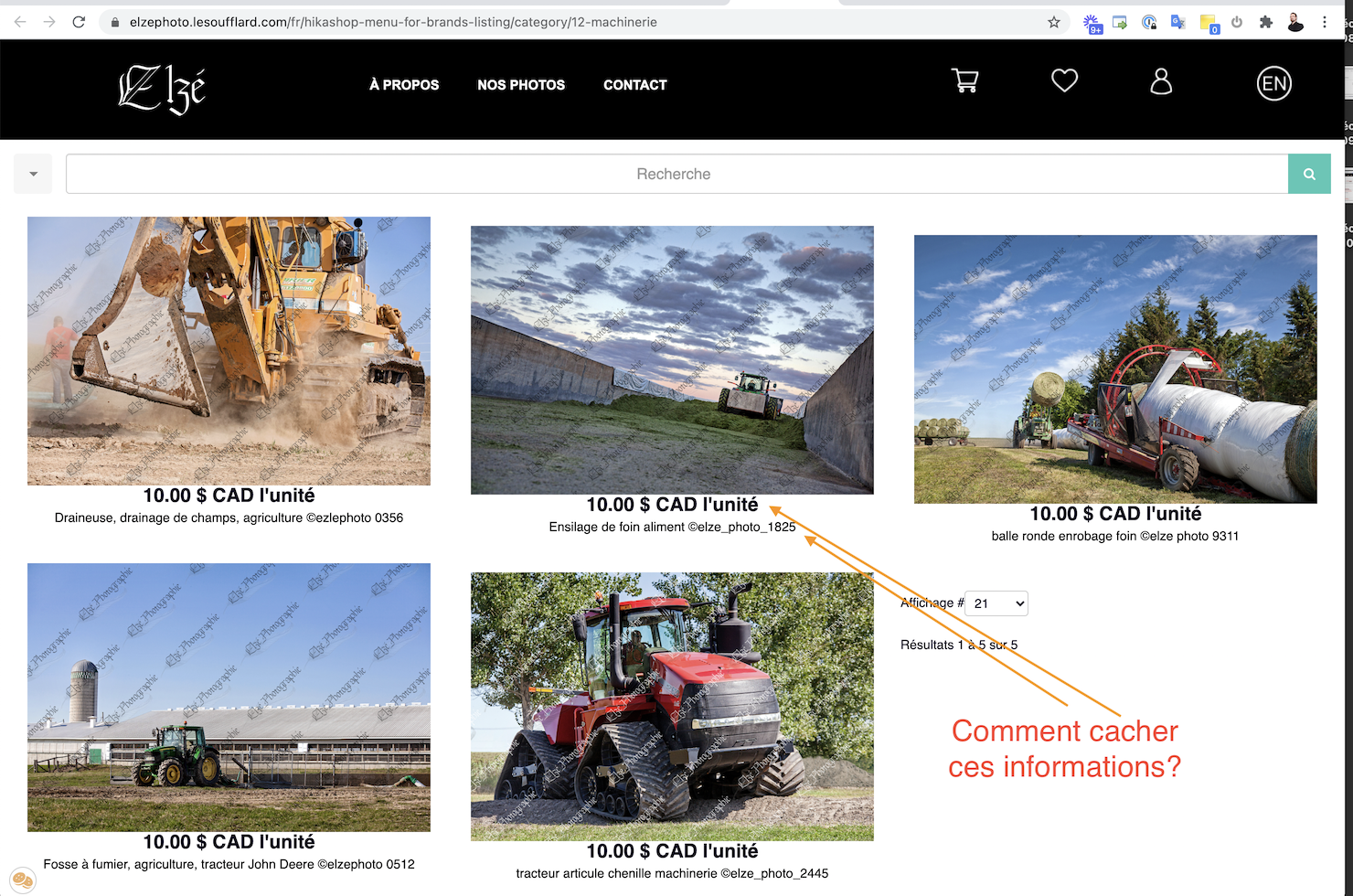This screenshot has width=1353, height=896.
Task: Open the silage bunker tractor photo
Action: (x=672, y=360)
